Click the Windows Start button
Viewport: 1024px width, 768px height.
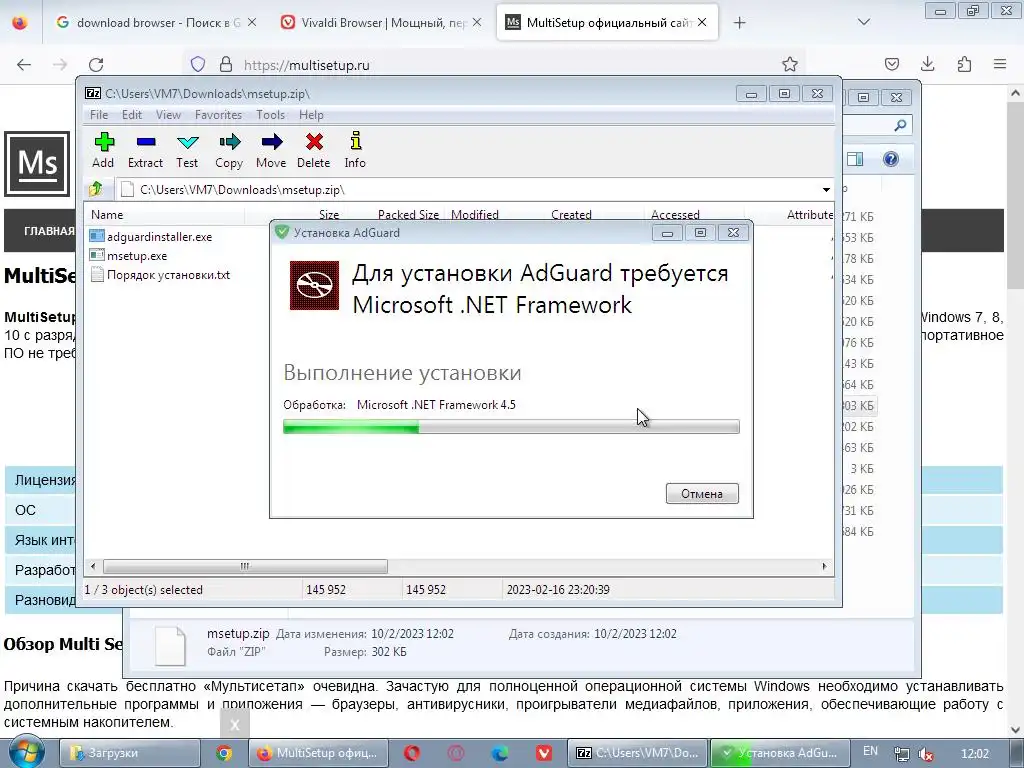pos(26,752)
